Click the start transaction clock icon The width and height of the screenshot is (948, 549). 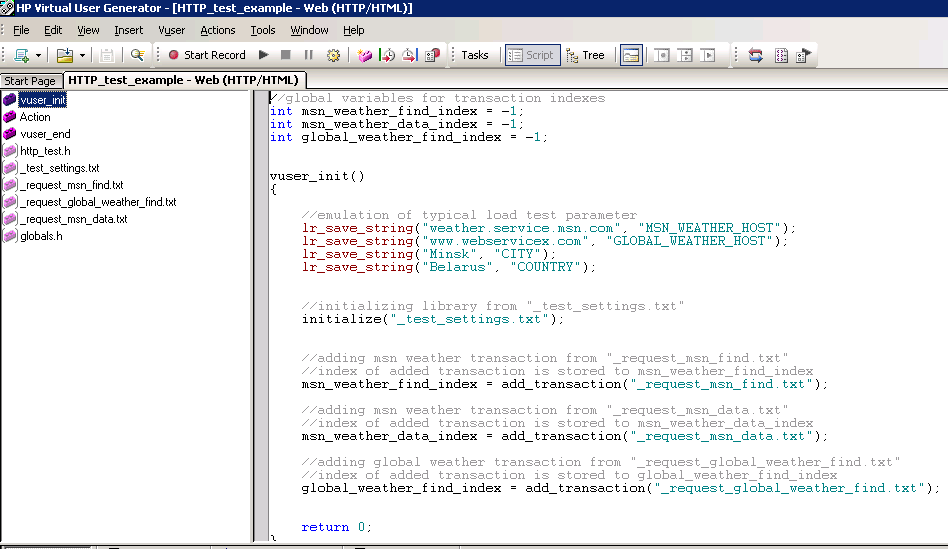(387, 55)
